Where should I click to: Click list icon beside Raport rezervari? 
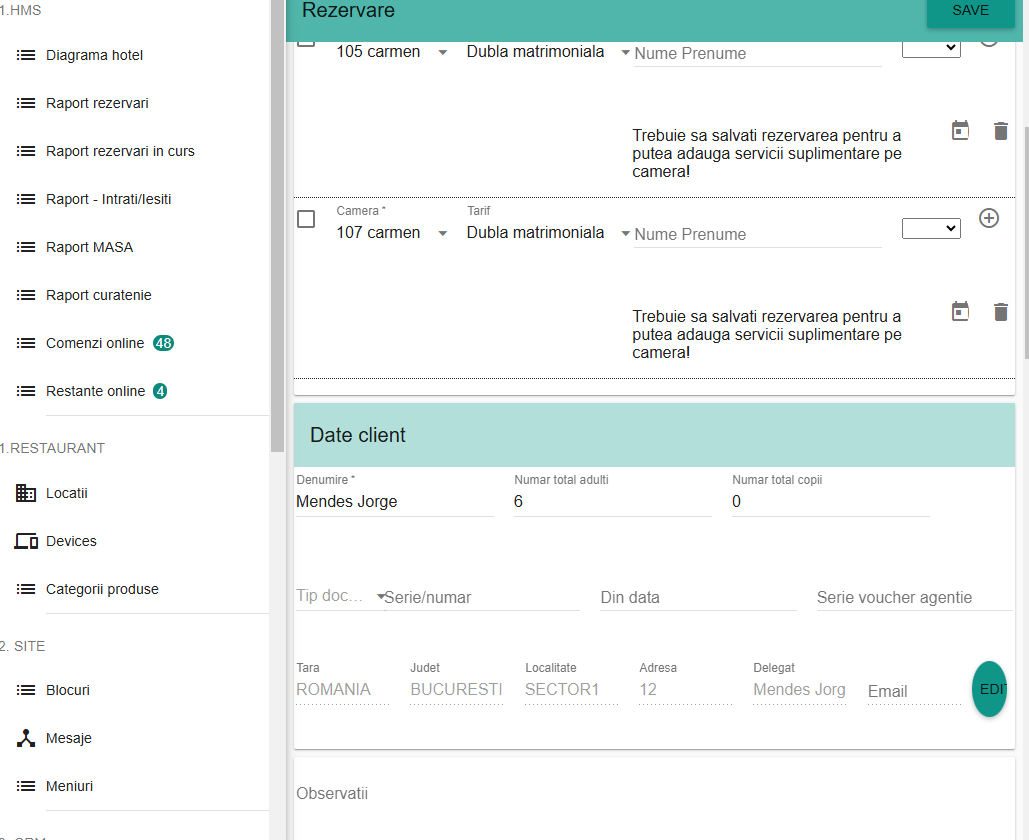point(26,103)
